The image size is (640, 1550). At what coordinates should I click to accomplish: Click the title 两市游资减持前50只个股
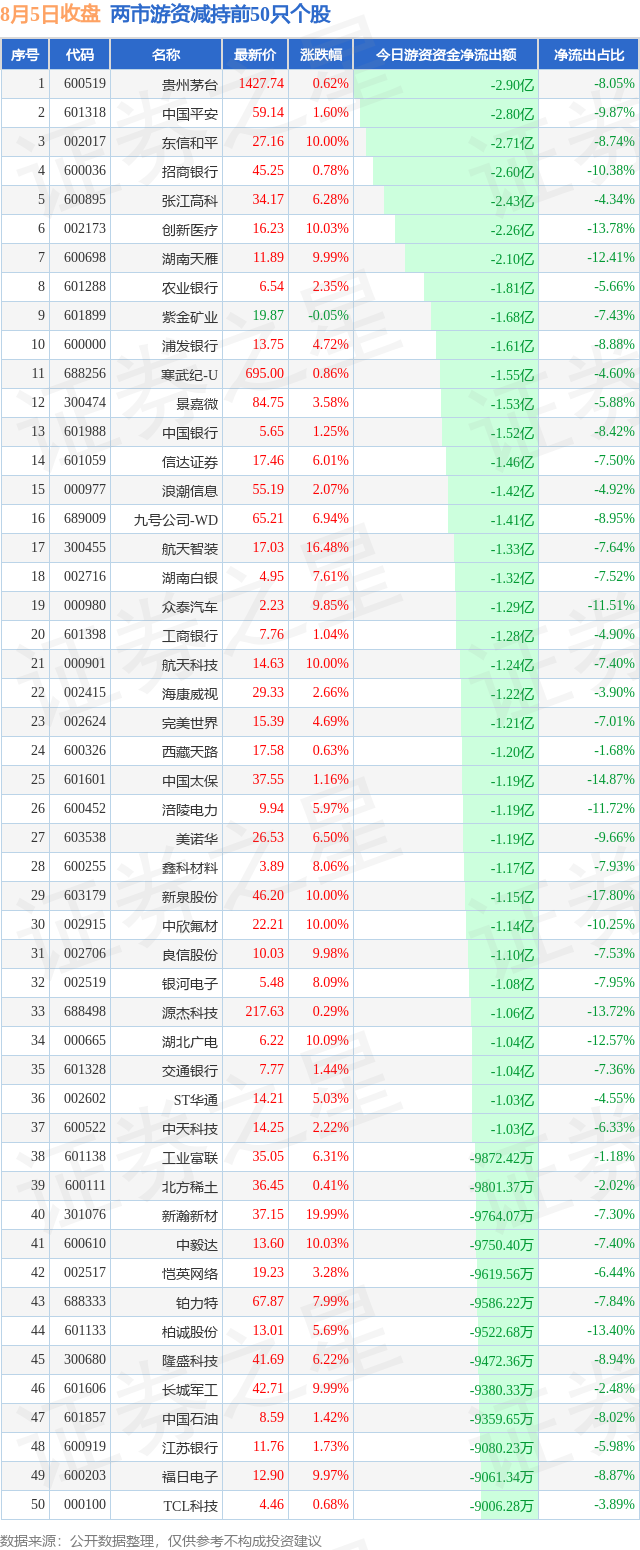(x=220, y=15)
